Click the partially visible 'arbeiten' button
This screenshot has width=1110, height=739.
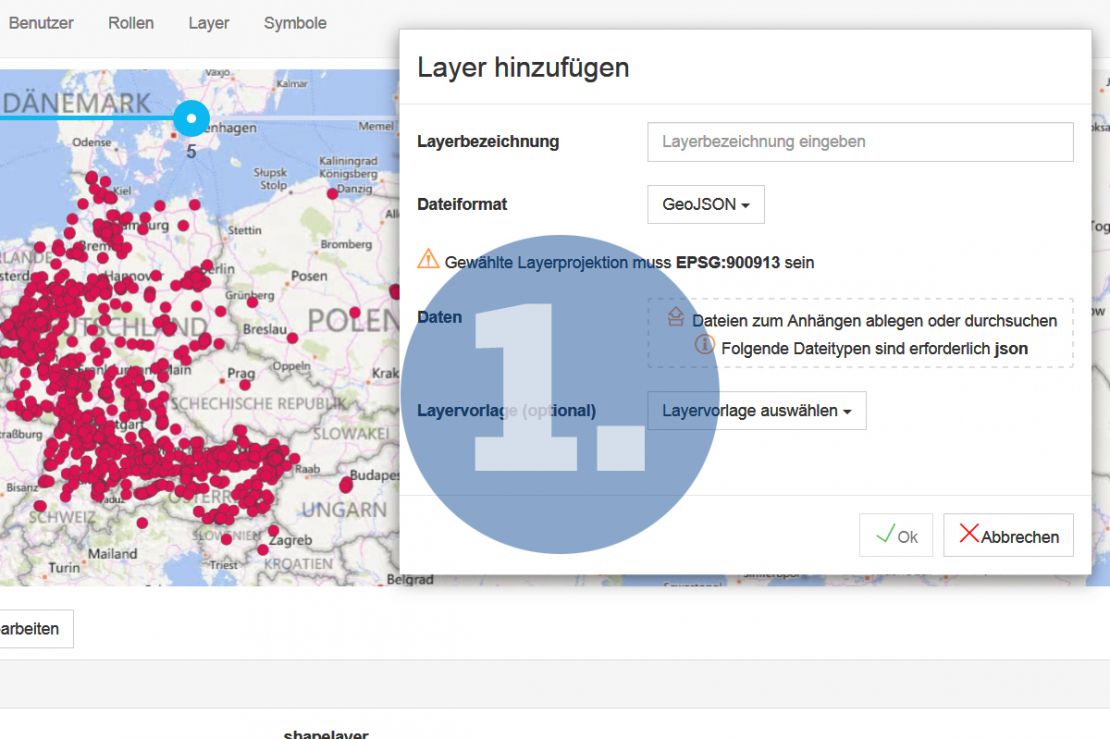pos(35,629)
